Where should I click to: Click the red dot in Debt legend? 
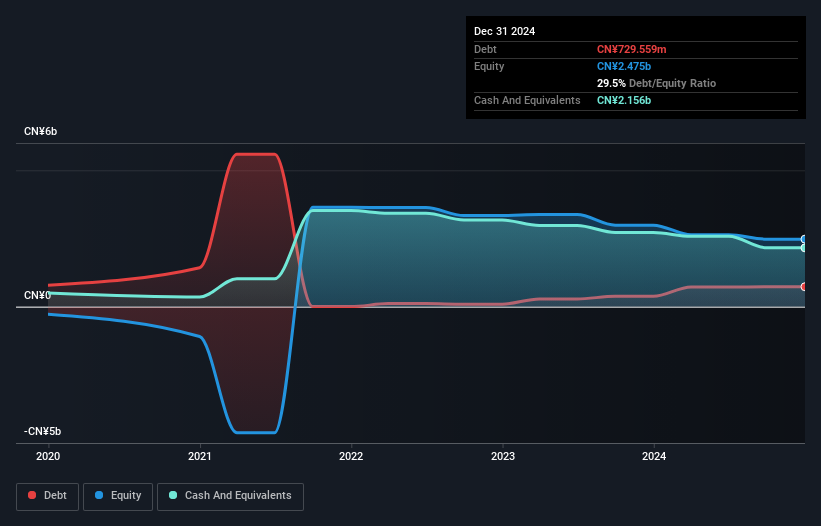pyautogui.click(x=32, y=495)
